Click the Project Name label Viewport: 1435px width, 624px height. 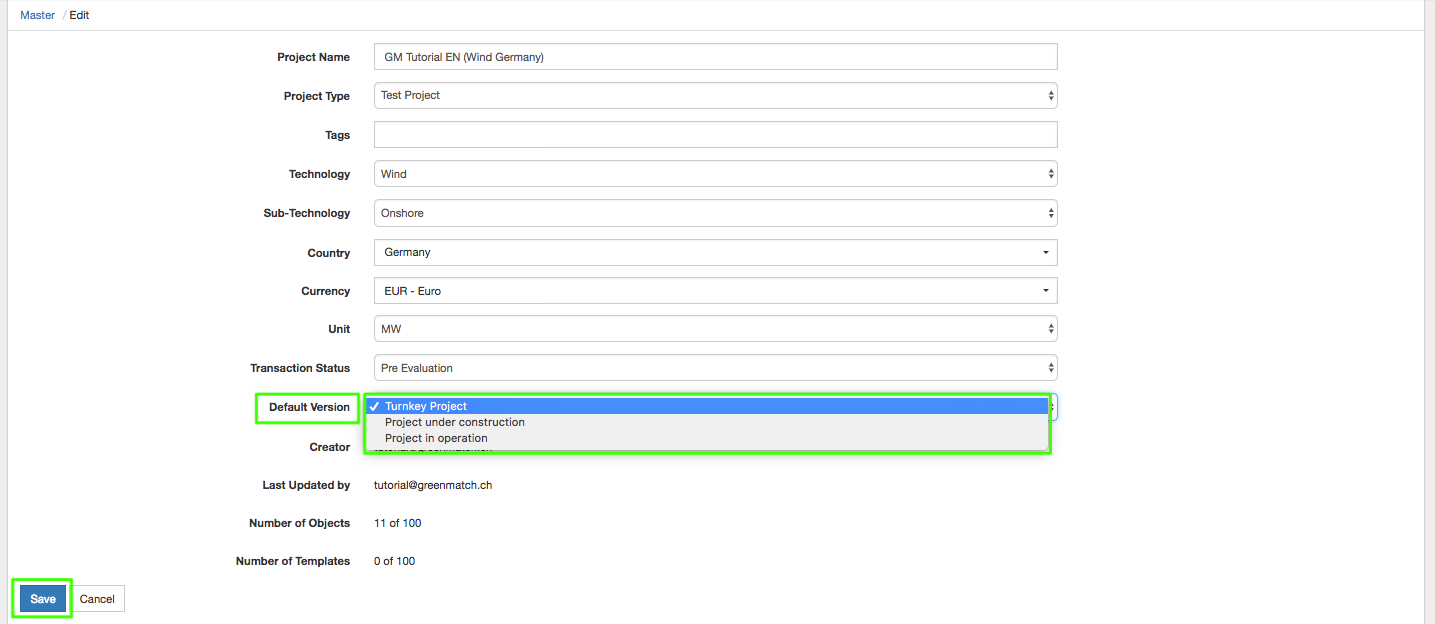(x=313, y=58)
